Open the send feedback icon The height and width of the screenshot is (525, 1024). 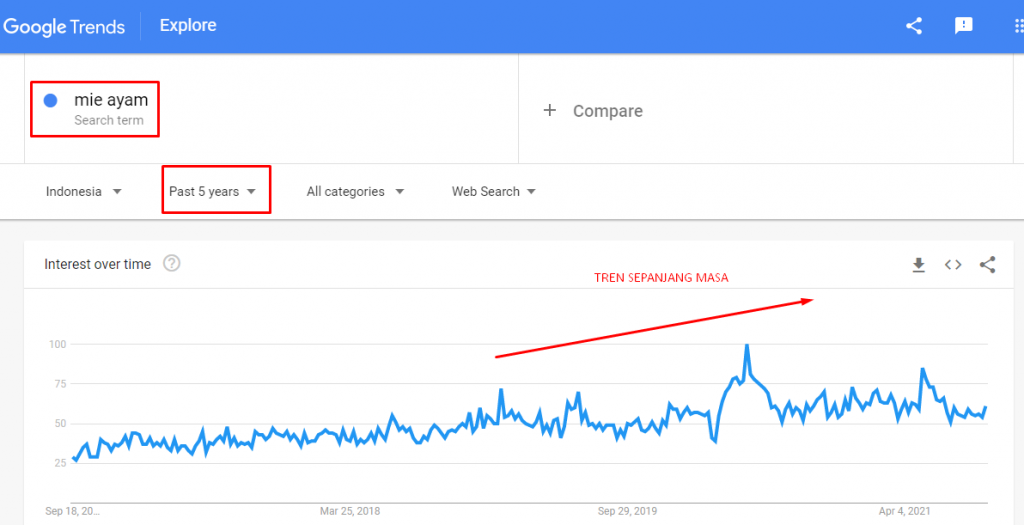coord(964,26)
